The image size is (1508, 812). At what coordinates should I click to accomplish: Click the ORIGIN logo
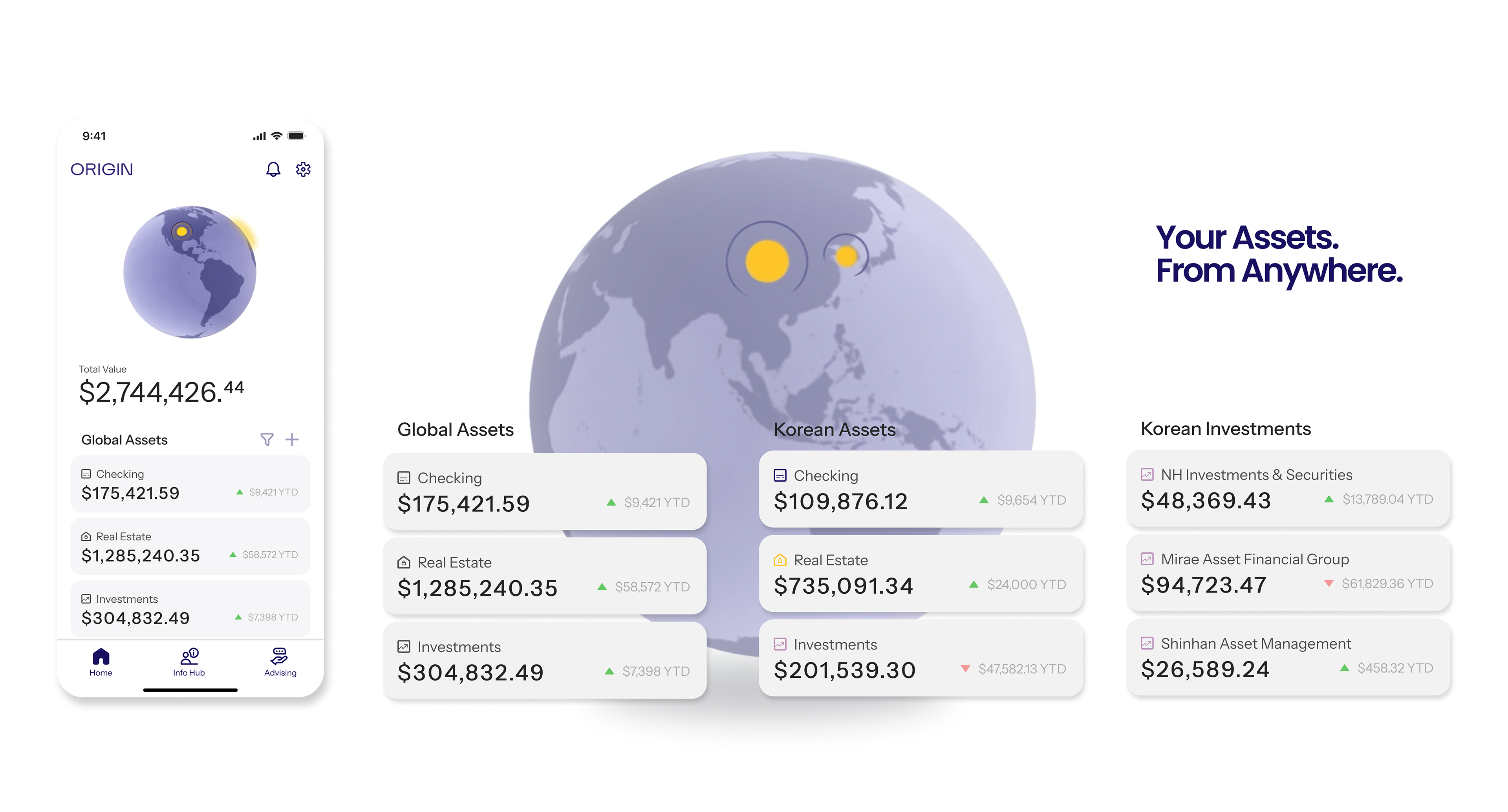point(102,169)
